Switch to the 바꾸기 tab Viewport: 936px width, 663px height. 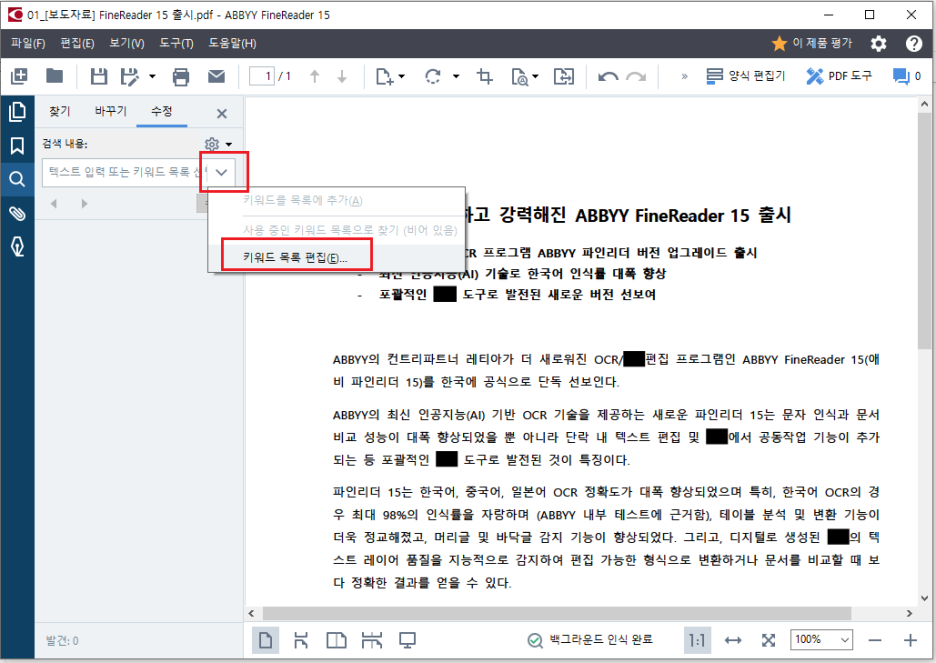[111, 112]
